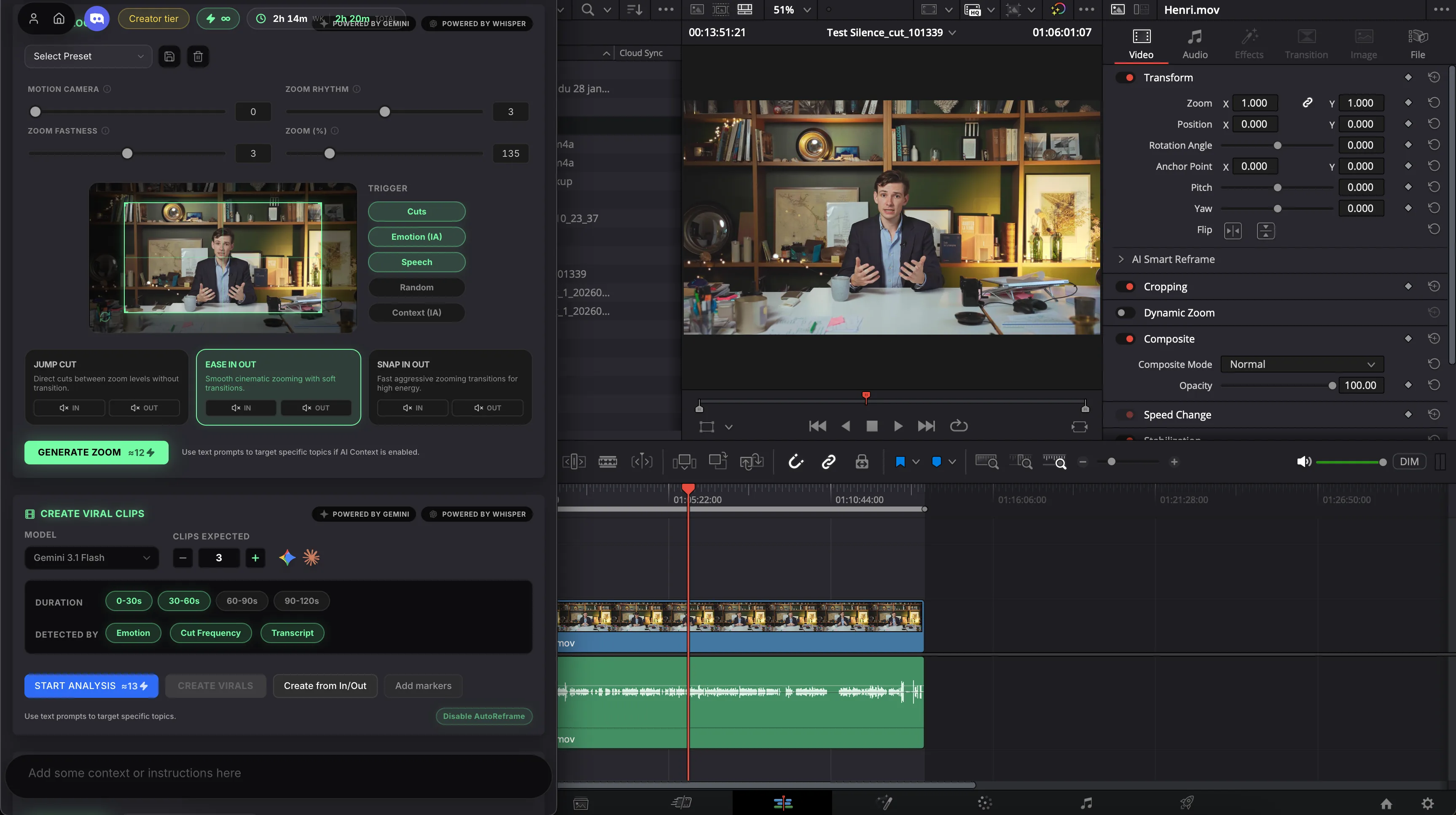1456x815 pixels.
Task: Open the user account icon
Action: coord(33,19)
